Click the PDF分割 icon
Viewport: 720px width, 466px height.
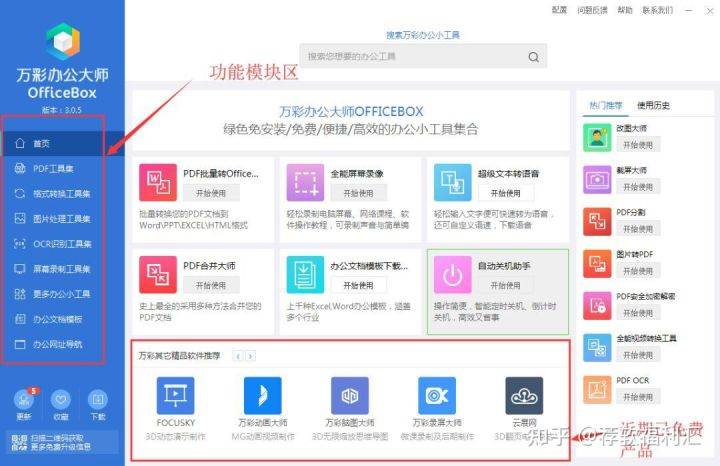597,222
